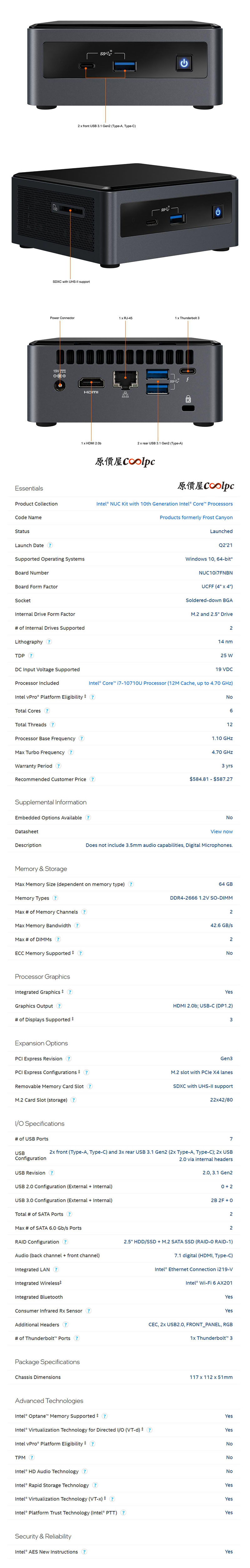This screenshot has width=250, height=1568.
Task: Click the Lithography question mark icon
Action: tap(49, 642)
